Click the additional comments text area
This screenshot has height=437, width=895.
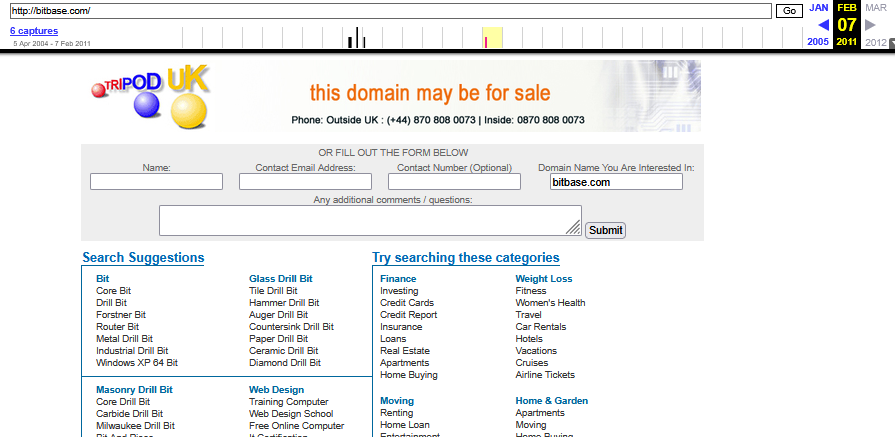pyautogui.click(x=370, y=220)
